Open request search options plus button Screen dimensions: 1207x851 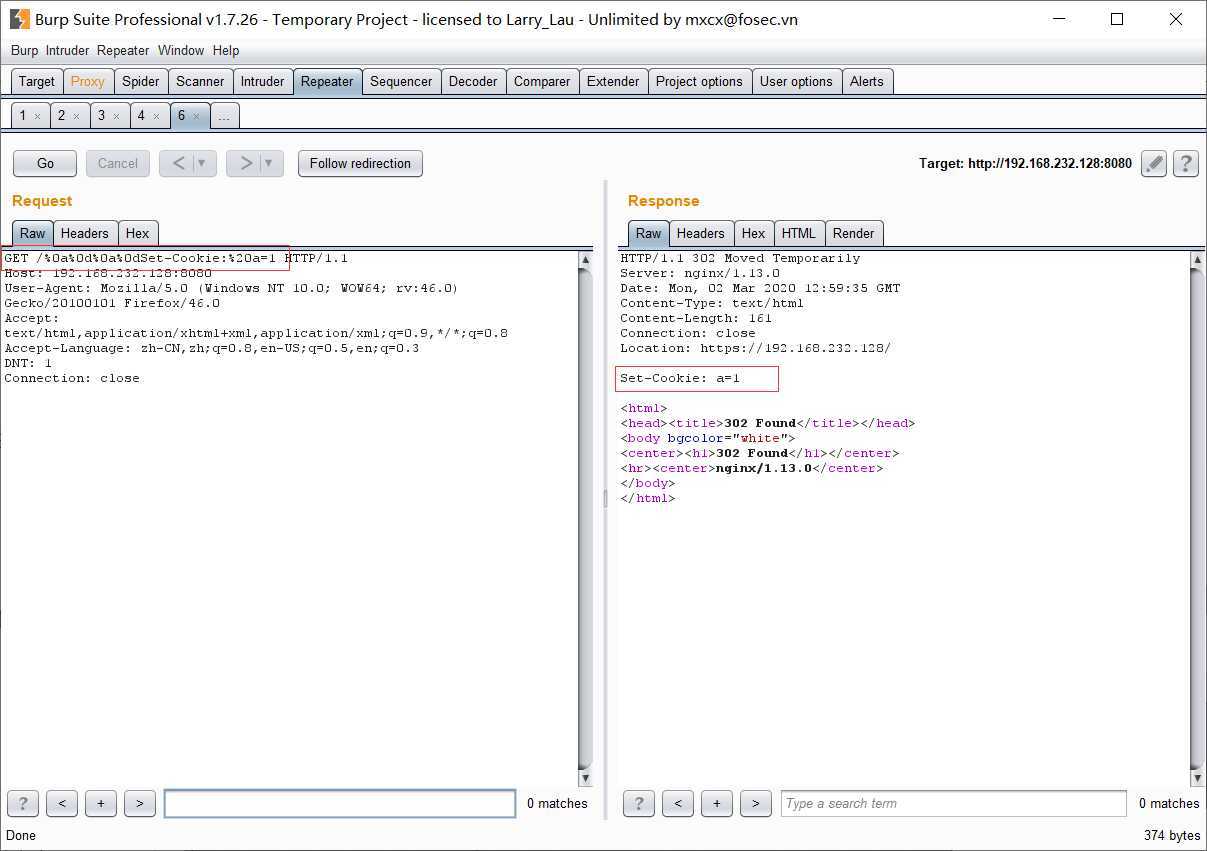(x=101, y=803)
